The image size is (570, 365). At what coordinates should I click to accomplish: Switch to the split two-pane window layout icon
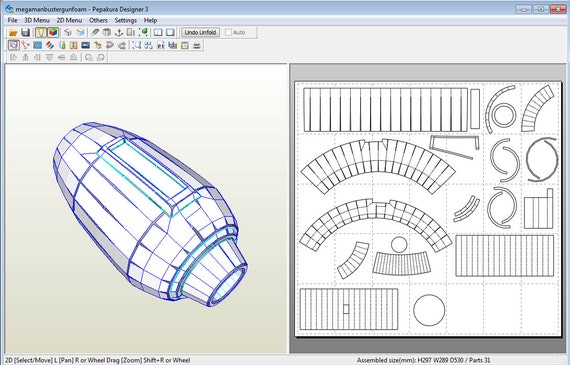pos(158,32)
